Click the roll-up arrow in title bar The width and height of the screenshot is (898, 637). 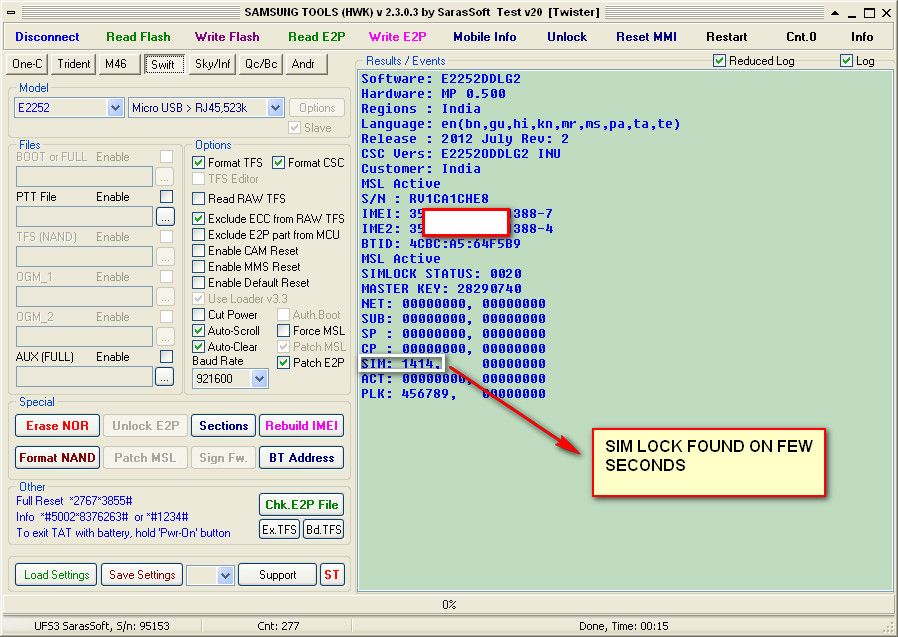coord(836,13)
